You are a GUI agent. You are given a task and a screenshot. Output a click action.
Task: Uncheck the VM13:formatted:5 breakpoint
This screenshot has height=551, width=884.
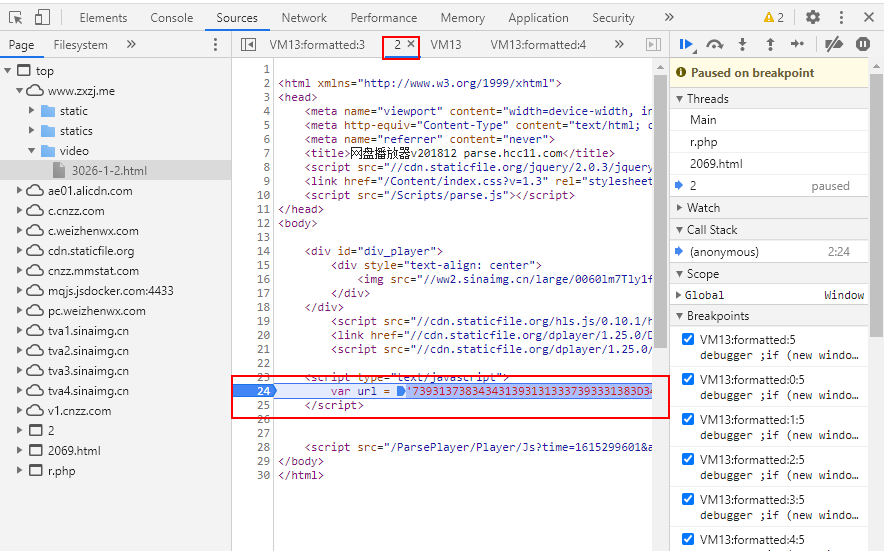688,340
